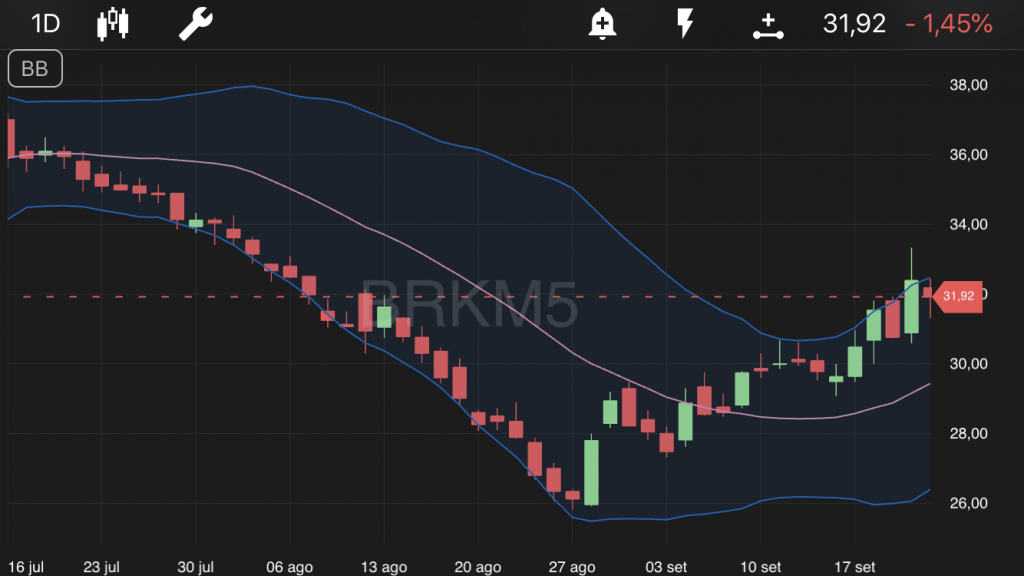Tap the 38,00 price axis label
Image resolution: width=1024 pixels, height=576 pixels.
click(968, 85)
